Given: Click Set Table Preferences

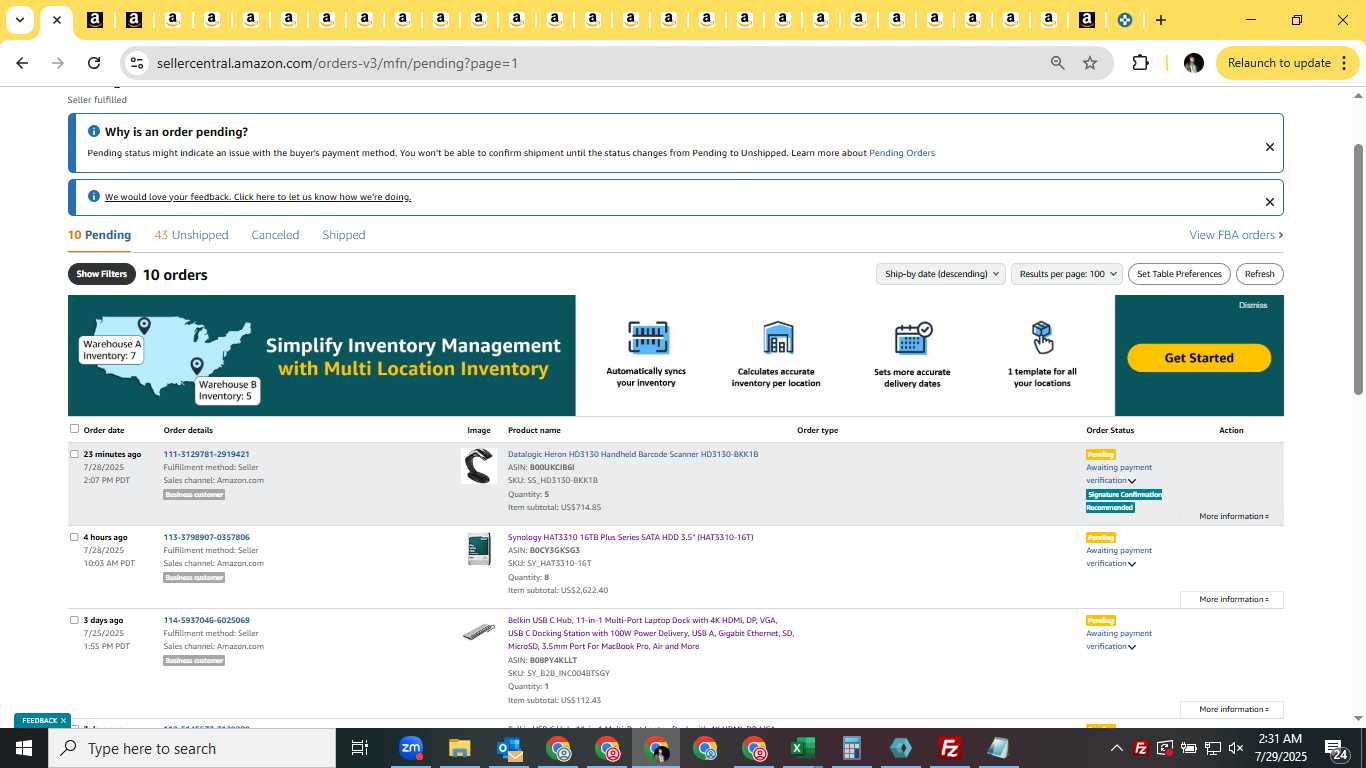Looking at the screenshot, I should pyautogui.click(x=1179, y=274).
